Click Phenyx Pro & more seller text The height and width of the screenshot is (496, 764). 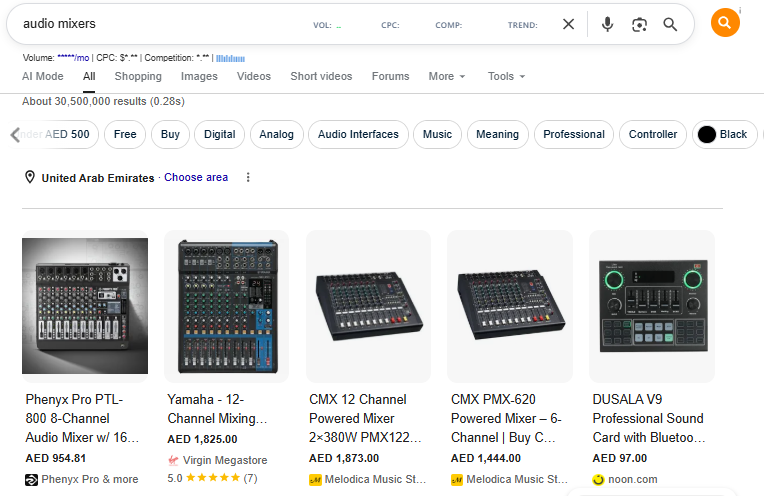pyautogui.click(x=90, y=479)
